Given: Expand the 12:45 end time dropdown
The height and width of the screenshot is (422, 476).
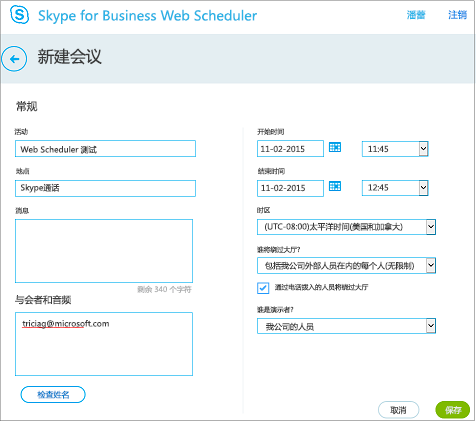Looking at the screenshot, I should point(395,188).
